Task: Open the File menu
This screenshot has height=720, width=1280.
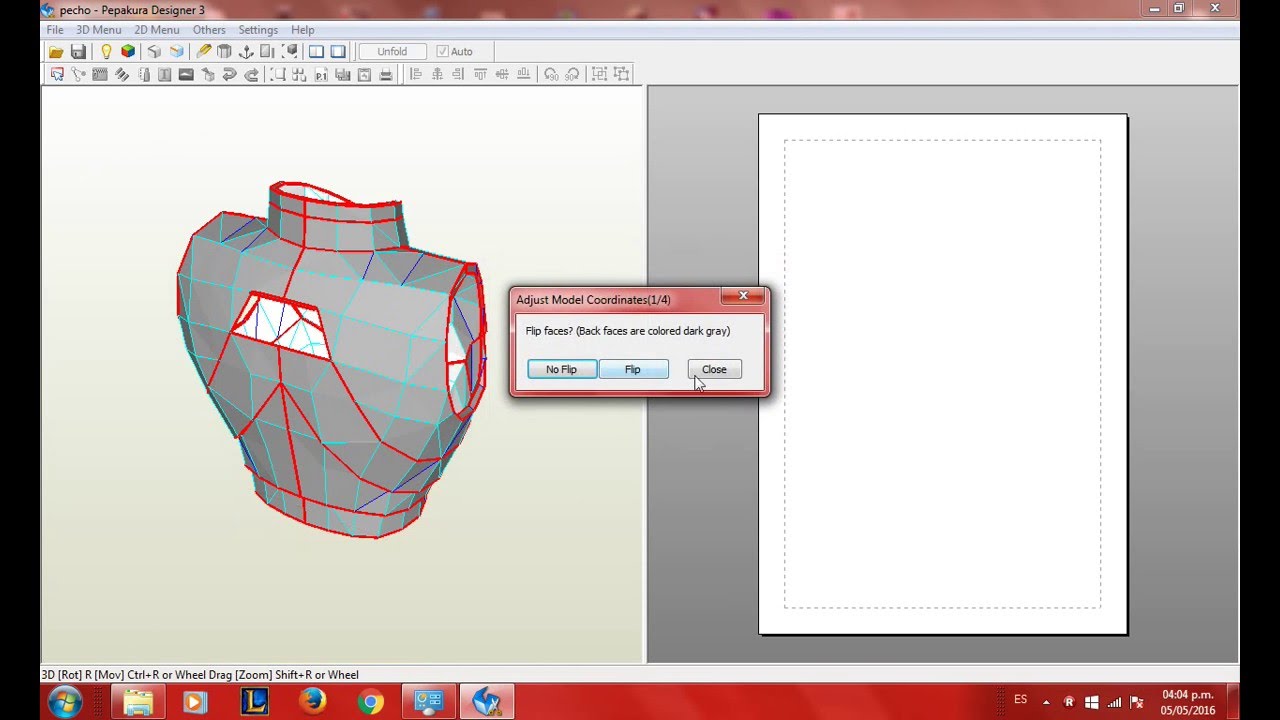Action: coord(55,30)
